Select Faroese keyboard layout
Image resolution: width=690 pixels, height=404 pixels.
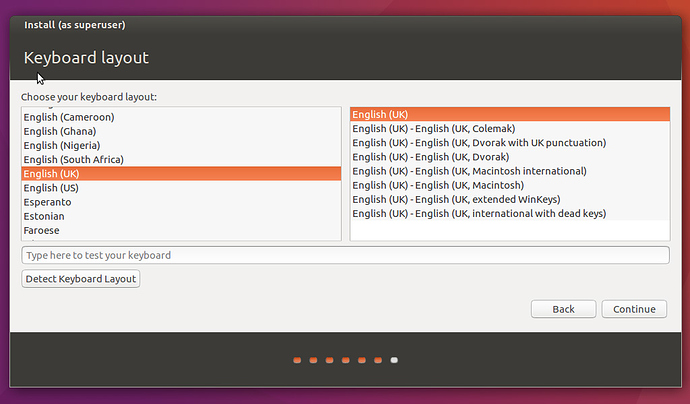tap(43, 230)
